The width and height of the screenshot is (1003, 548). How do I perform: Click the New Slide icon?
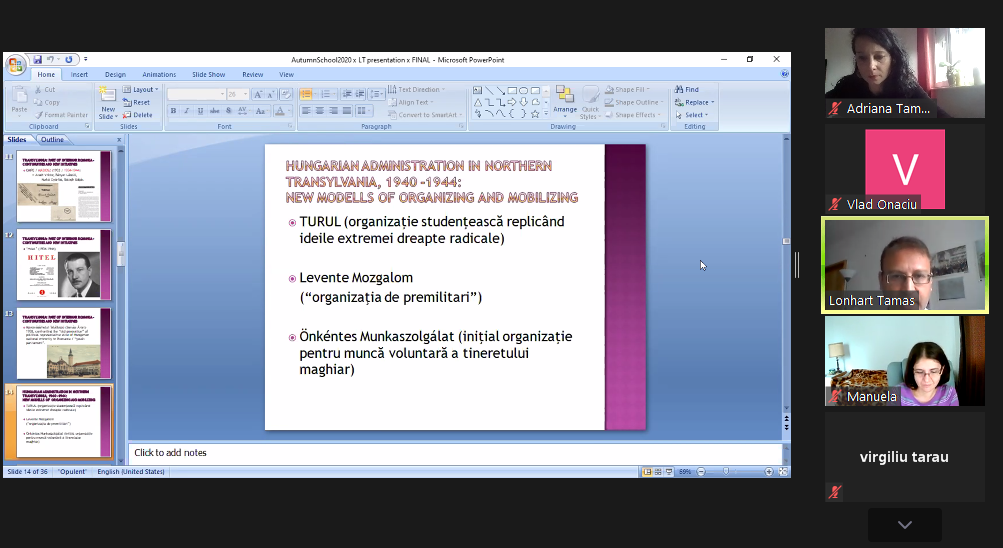(107, 95)
